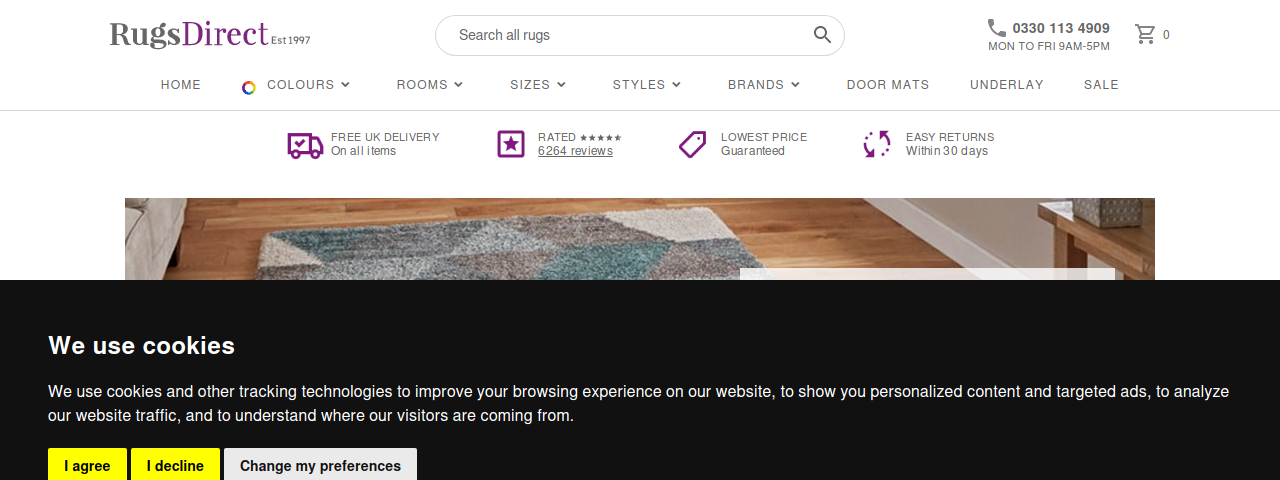The image size is (1280, 480).
Task: Open the Sale menu item
Action: pyautogui.click(x=1101, y=85)
